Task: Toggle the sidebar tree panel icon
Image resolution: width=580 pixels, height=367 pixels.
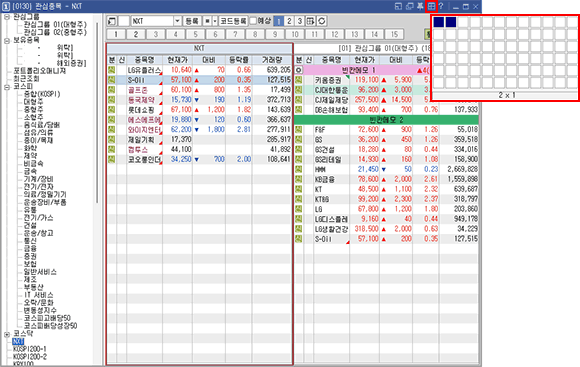Action: [112, 21]
